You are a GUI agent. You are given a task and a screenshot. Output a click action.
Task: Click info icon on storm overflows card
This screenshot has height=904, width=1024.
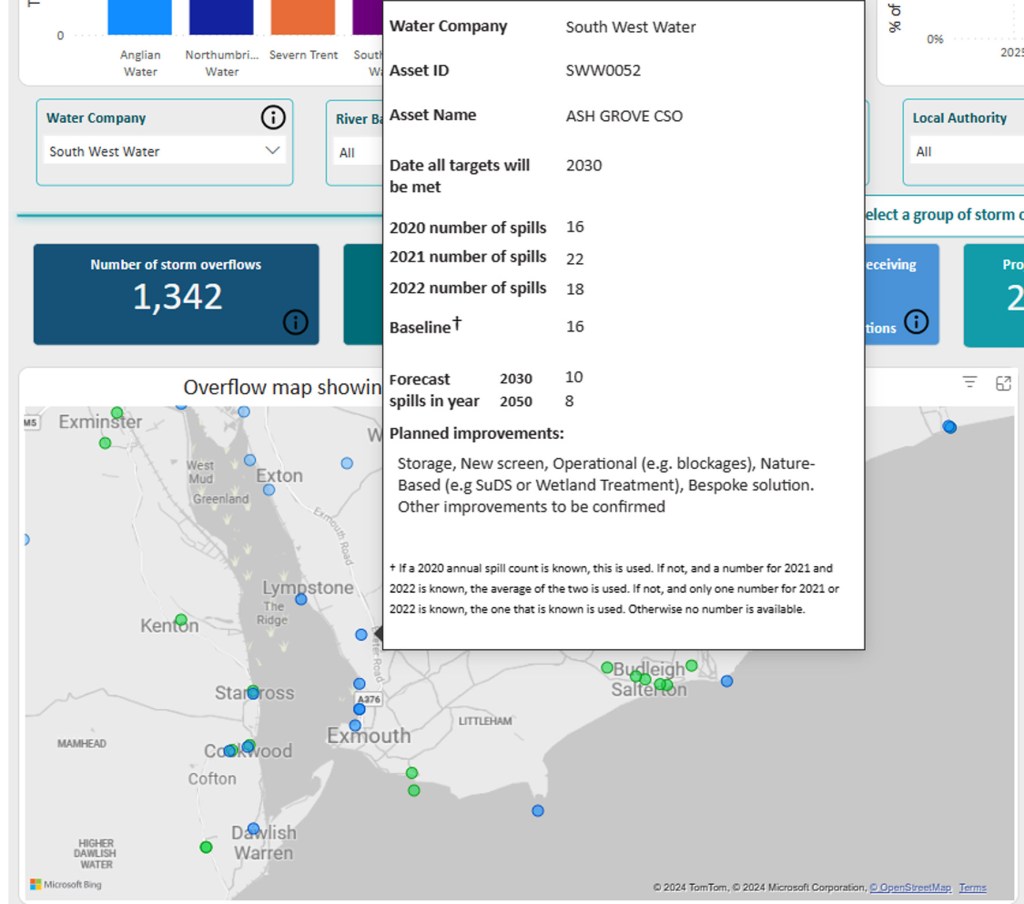pos(295,322)
